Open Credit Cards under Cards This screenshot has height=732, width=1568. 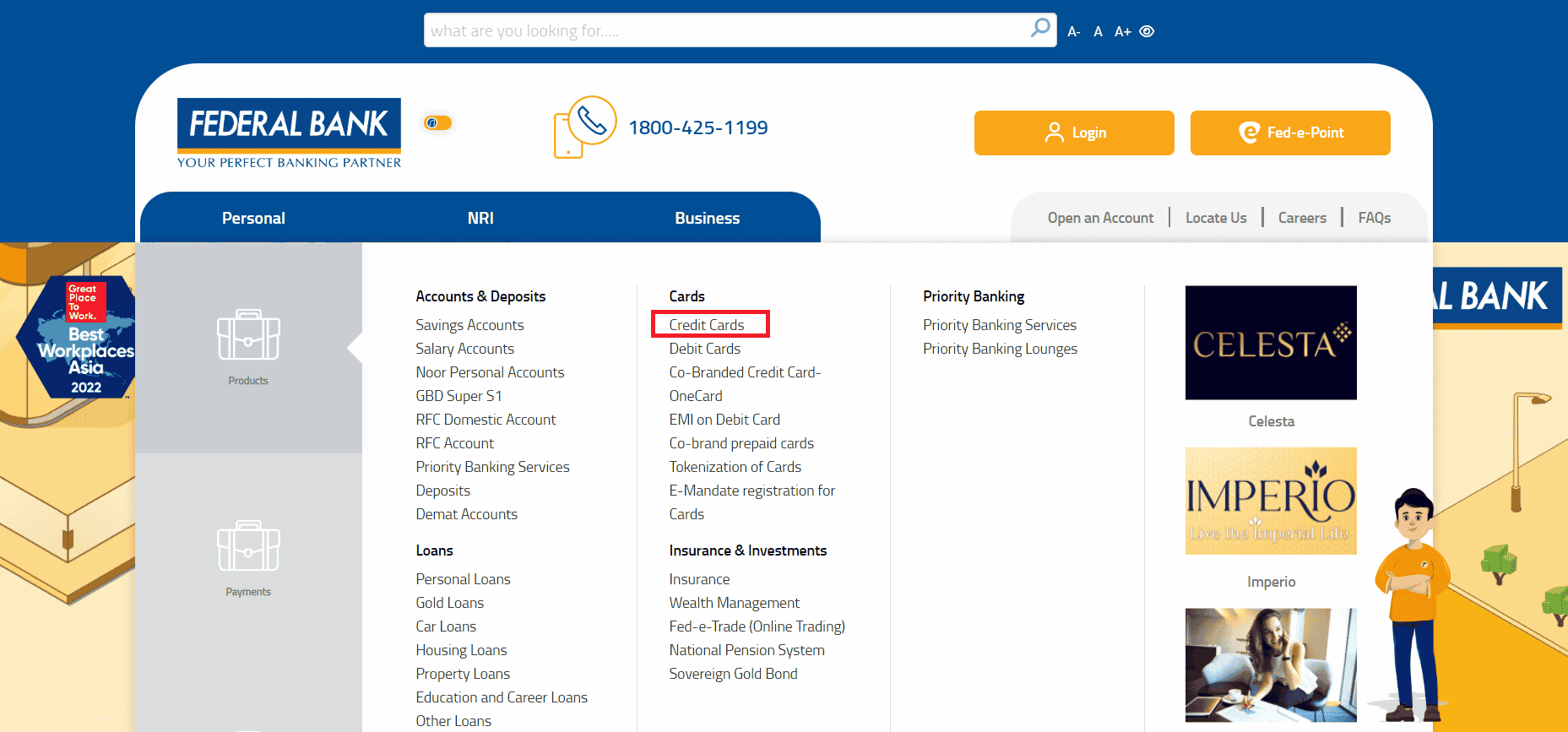(707, 325)
